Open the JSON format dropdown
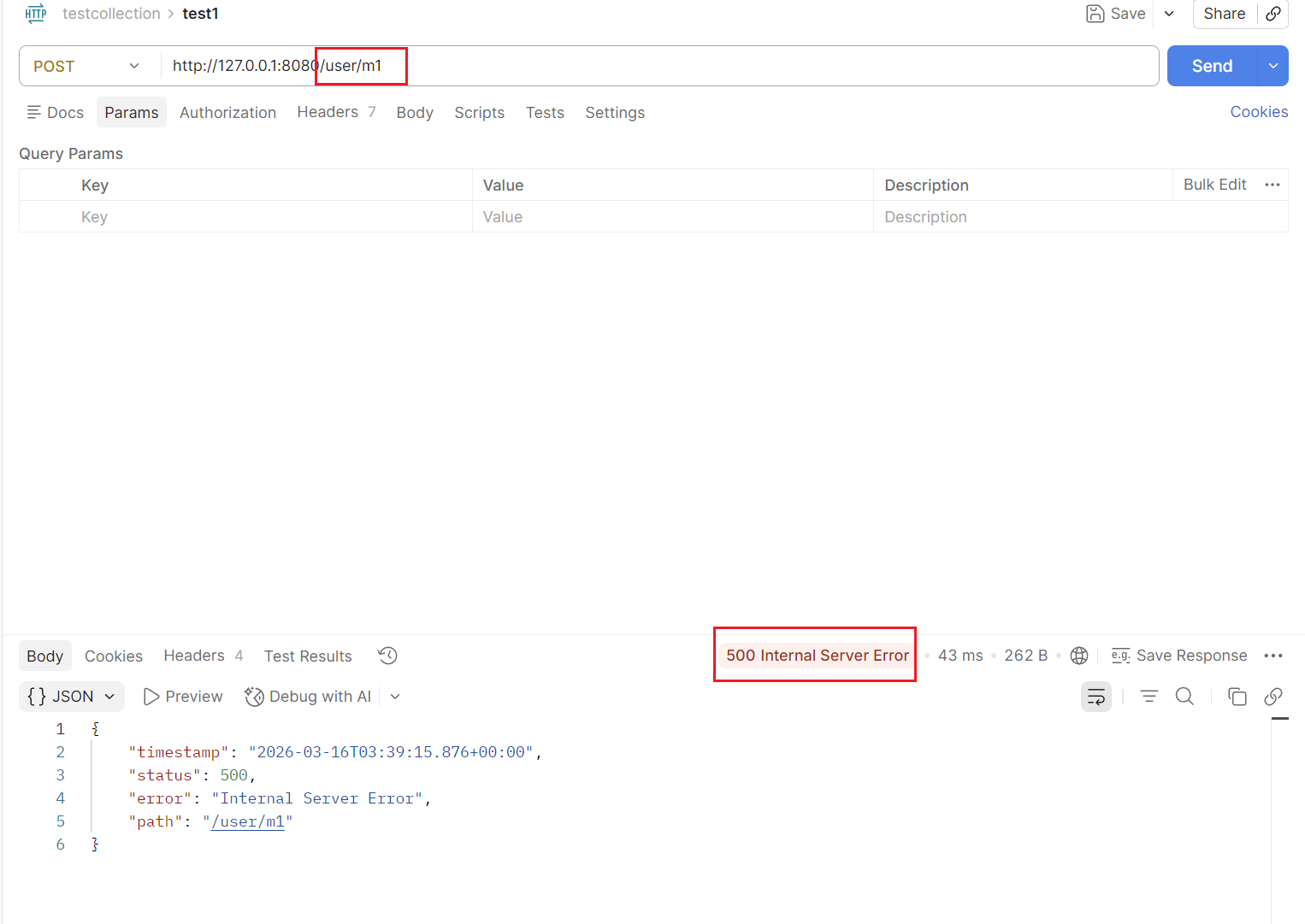1305x924 pixels. (x=72, y=697)
